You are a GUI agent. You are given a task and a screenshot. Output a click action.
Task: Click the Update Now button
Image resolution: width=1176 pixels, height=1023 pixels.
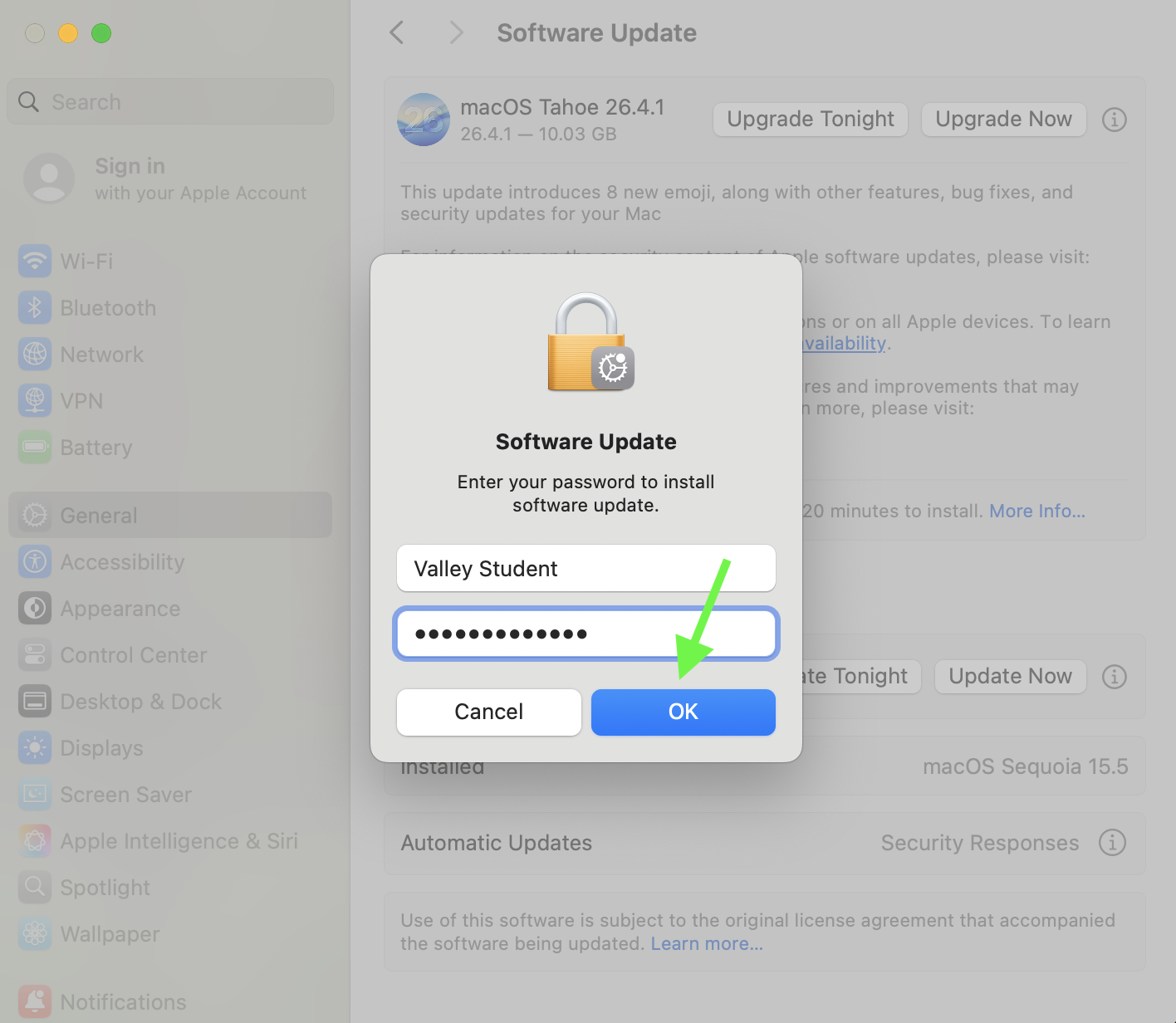[1010, 677]
